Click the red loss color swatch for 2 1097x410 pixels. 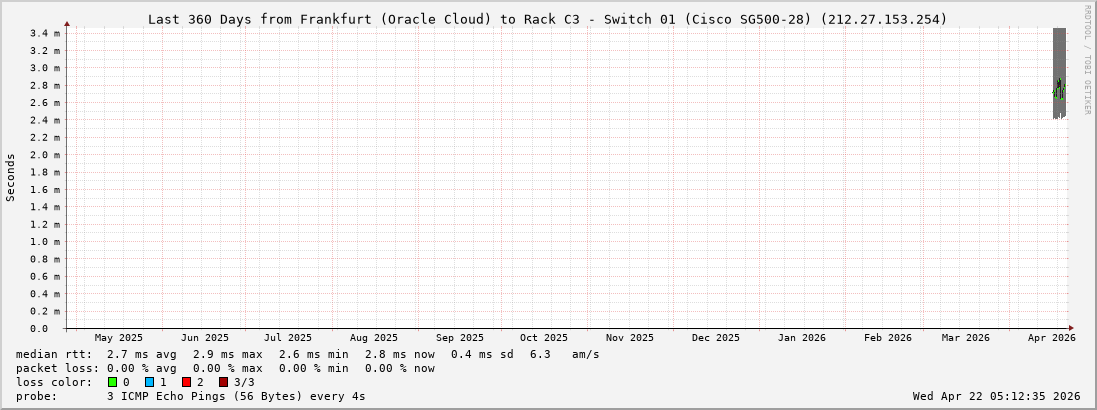[x=186, y=382]
